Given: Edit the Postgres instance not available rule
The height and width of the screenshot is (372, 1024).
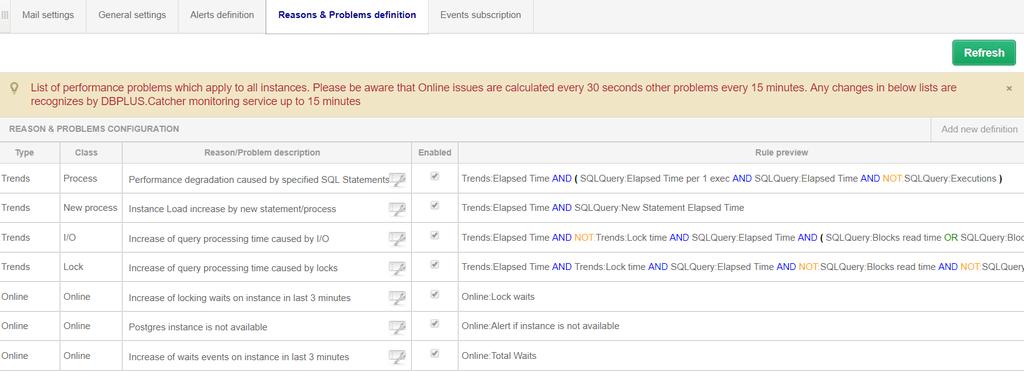Looking at the screenshot, I should coord(397,327).
